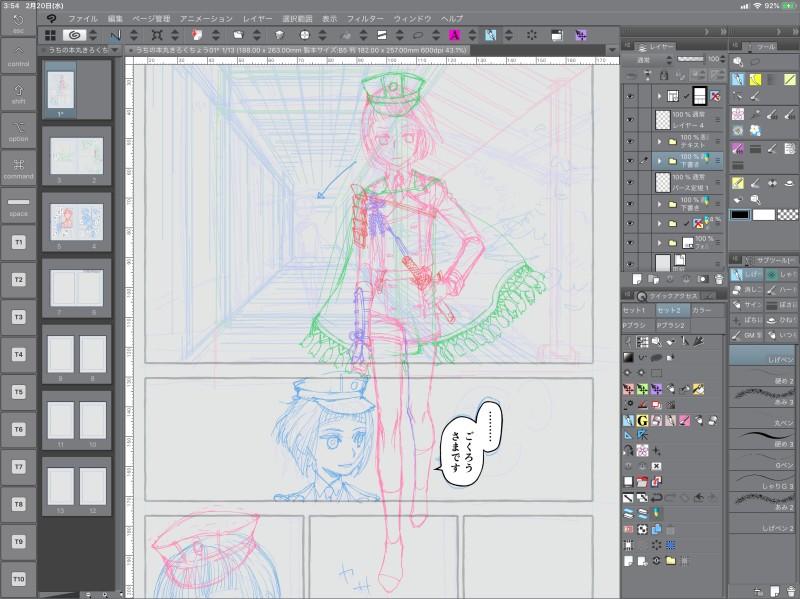
Task: Adjust the layer opacity 100 stepper
Action: (x=721, y=59)
